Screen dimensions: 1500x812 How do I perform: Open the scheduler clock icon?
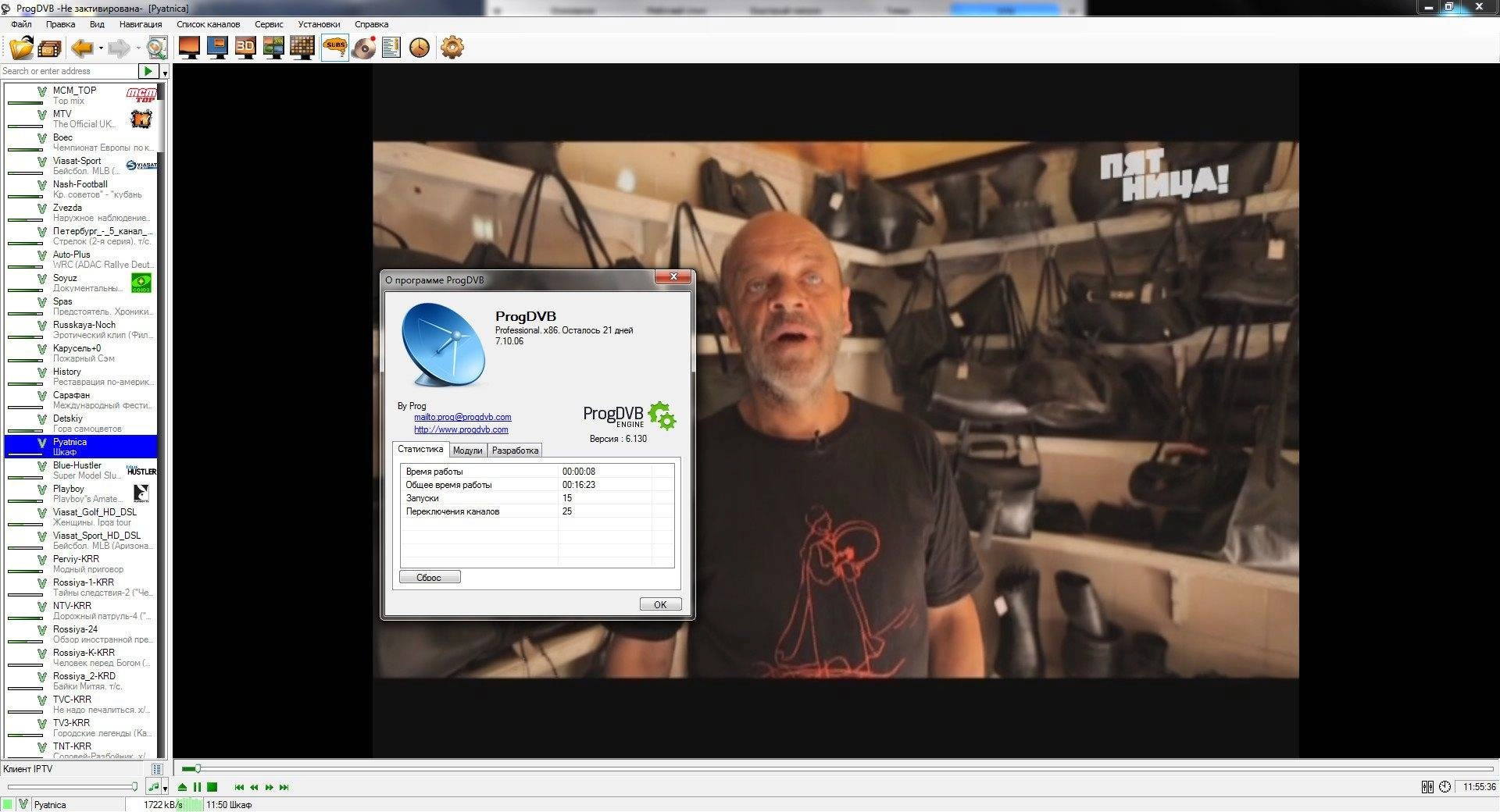(x=420, y=48)
